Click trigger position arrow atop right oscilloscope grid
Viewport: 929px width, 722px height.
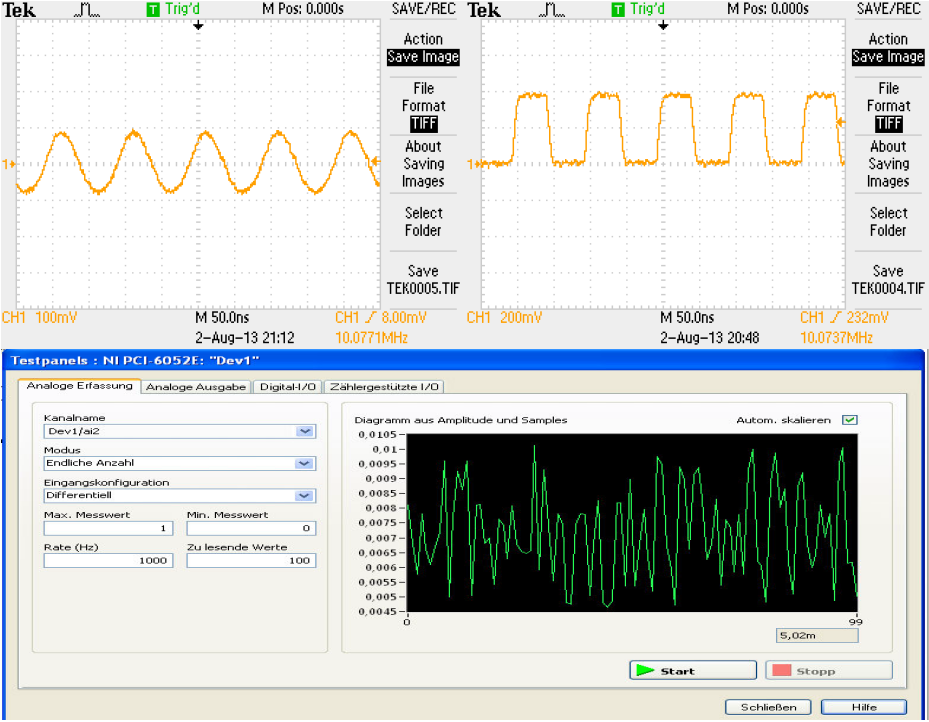[662, 25]
